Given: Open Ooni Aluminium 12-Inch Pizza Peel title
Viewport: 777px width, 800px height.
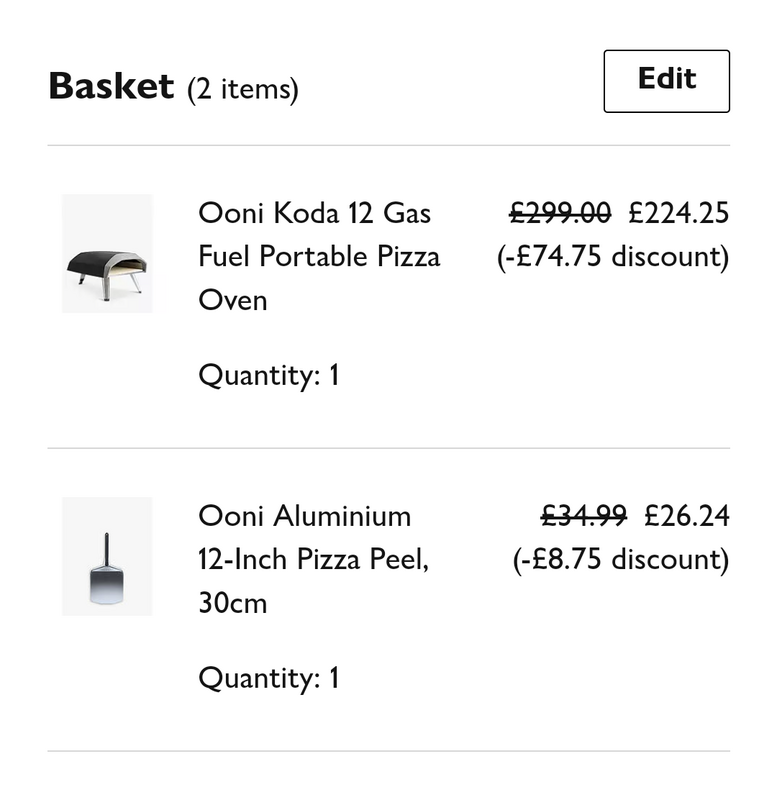Looking at the screenshot, I should (x=313, y=559).
